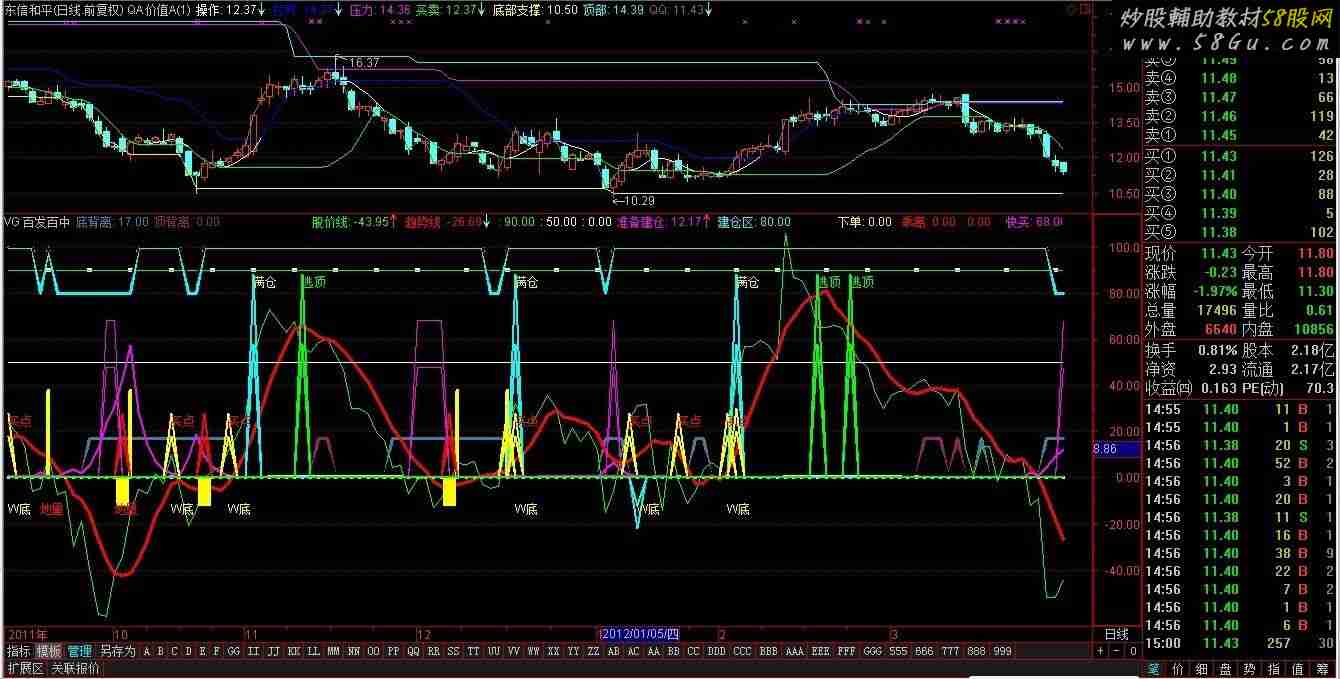Image resolution: width=1340 pixels, height=679 pixels.
Task: Choose the MM template tab
Action: pos(334,651)
